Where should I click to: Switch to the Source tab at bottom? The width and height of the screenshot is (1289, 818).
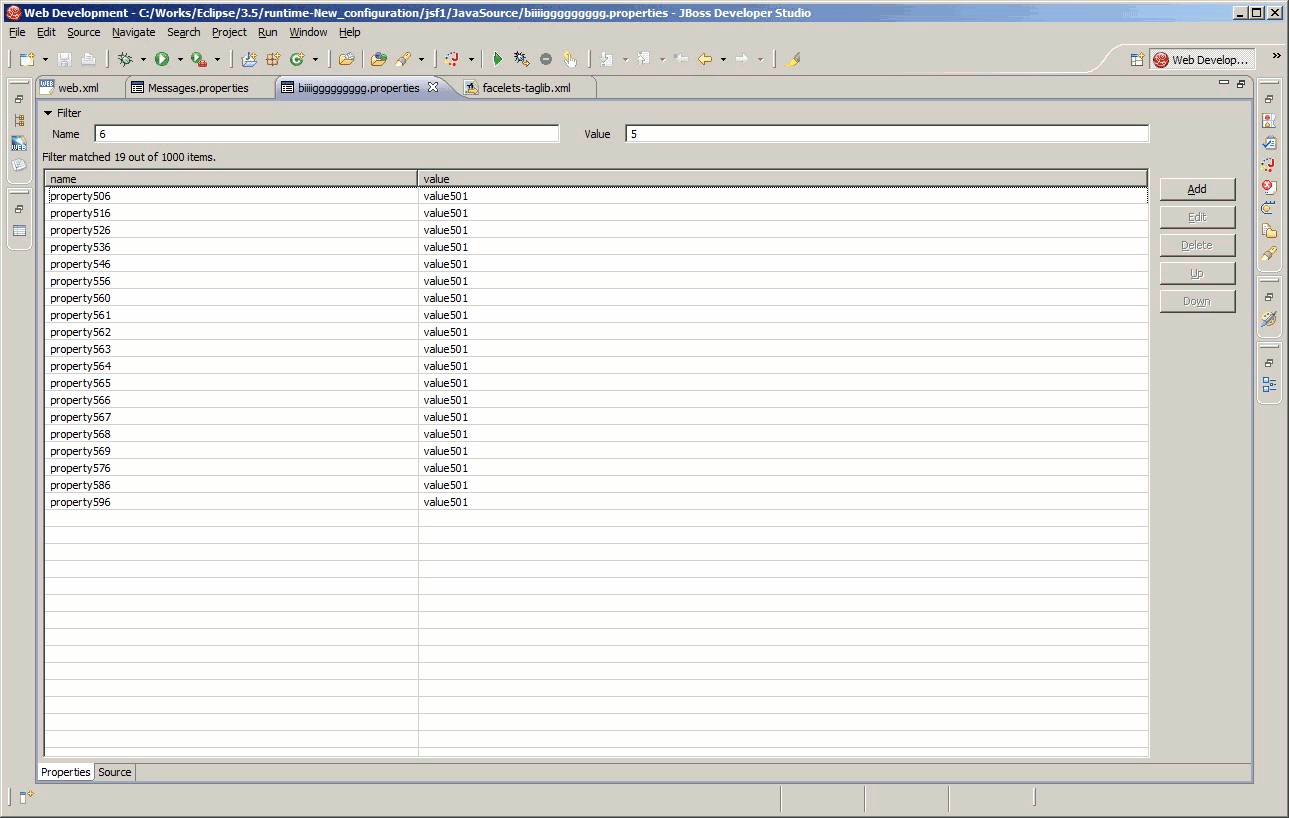(x=115, y=772)
